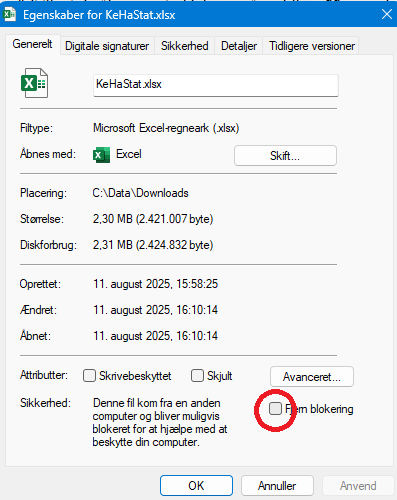The image size is (397, 500).
Task: Click the Annuller button
Action: tap(277, 486)
